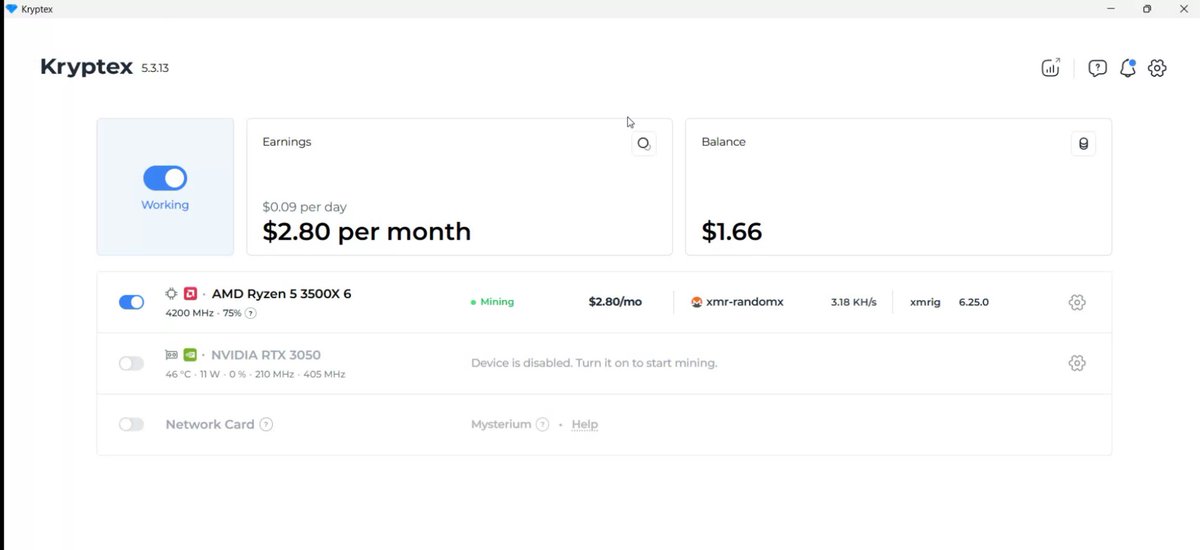Image resolution: width=1200 pixels, height=550 pixels.
Task: Click the $2.80/mo value in Ryzen row
Action: coord(615,302)
